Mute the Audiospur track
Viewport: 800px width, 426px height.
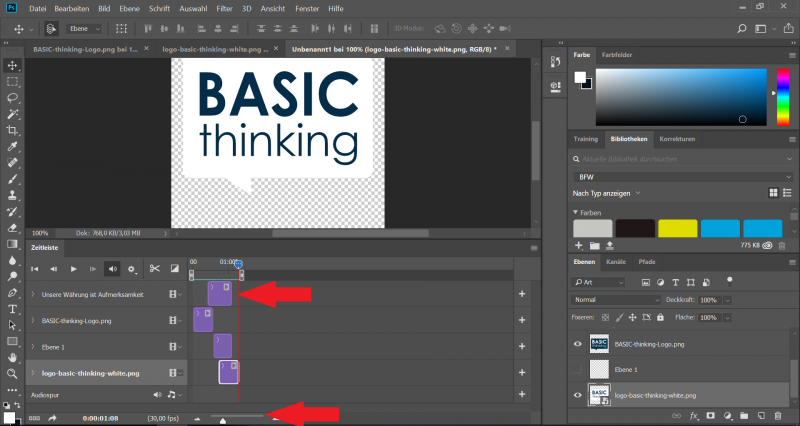click(x=157, y=394)
